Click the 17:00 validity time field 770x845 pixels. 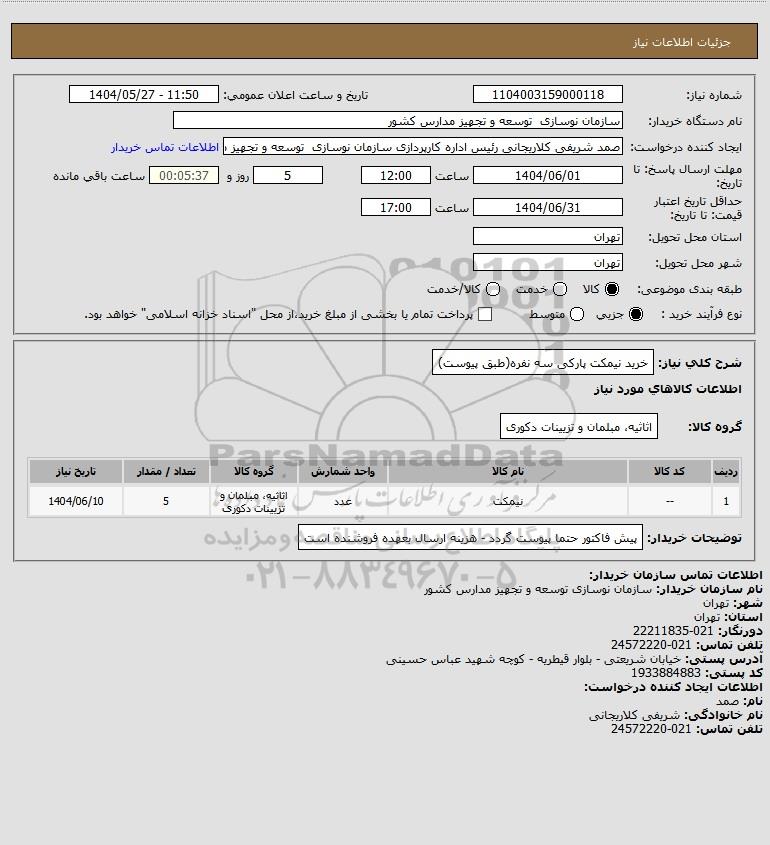[x=396, y=207]
